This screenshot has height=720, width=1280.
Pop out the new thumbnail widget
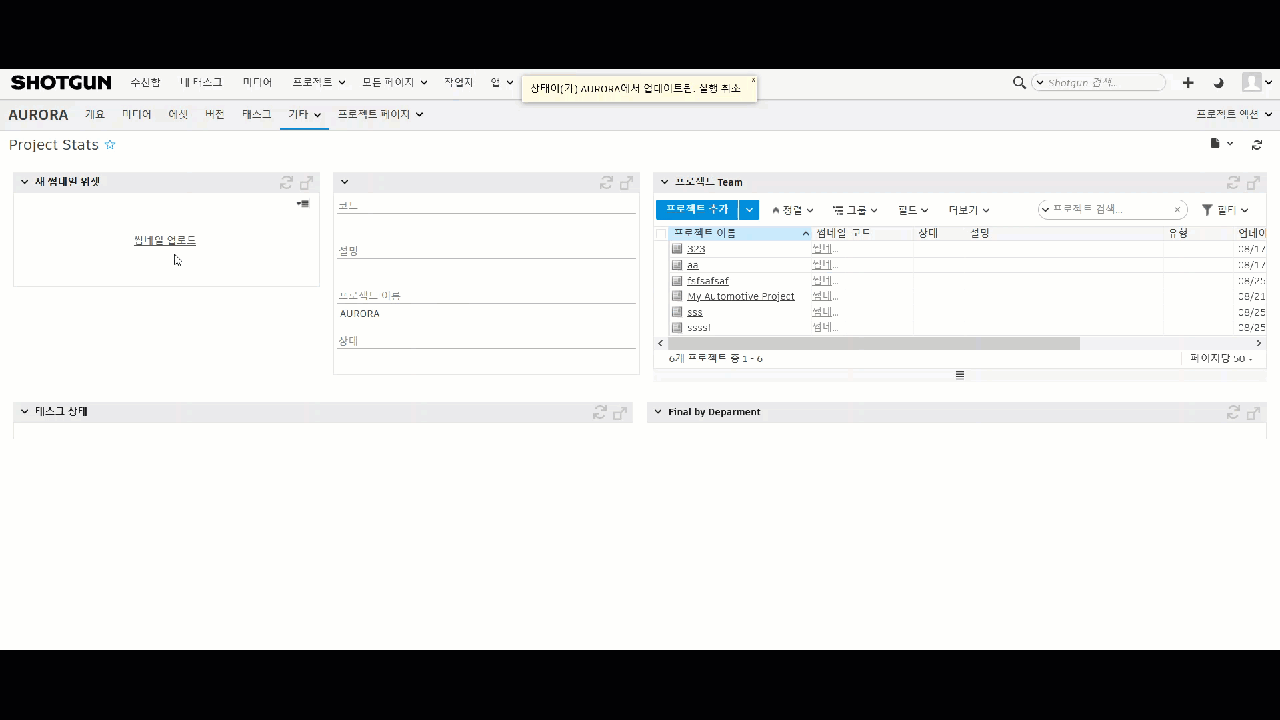pos(307,183)
